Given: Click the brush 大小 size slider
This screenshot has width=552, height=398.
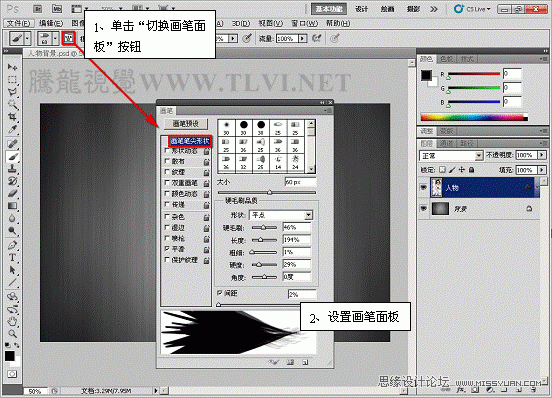Looking at the screenshot, I should [x=267, y=192].
